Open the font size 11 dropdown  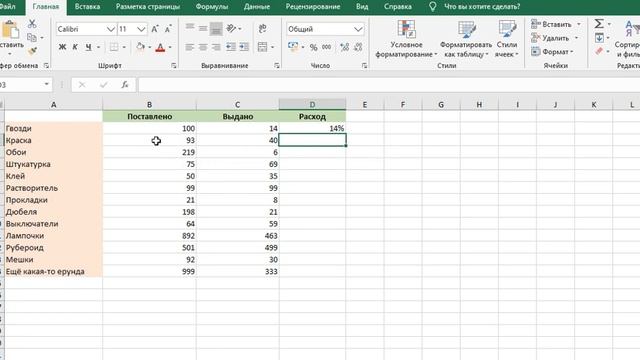click(x=141, y=29)
